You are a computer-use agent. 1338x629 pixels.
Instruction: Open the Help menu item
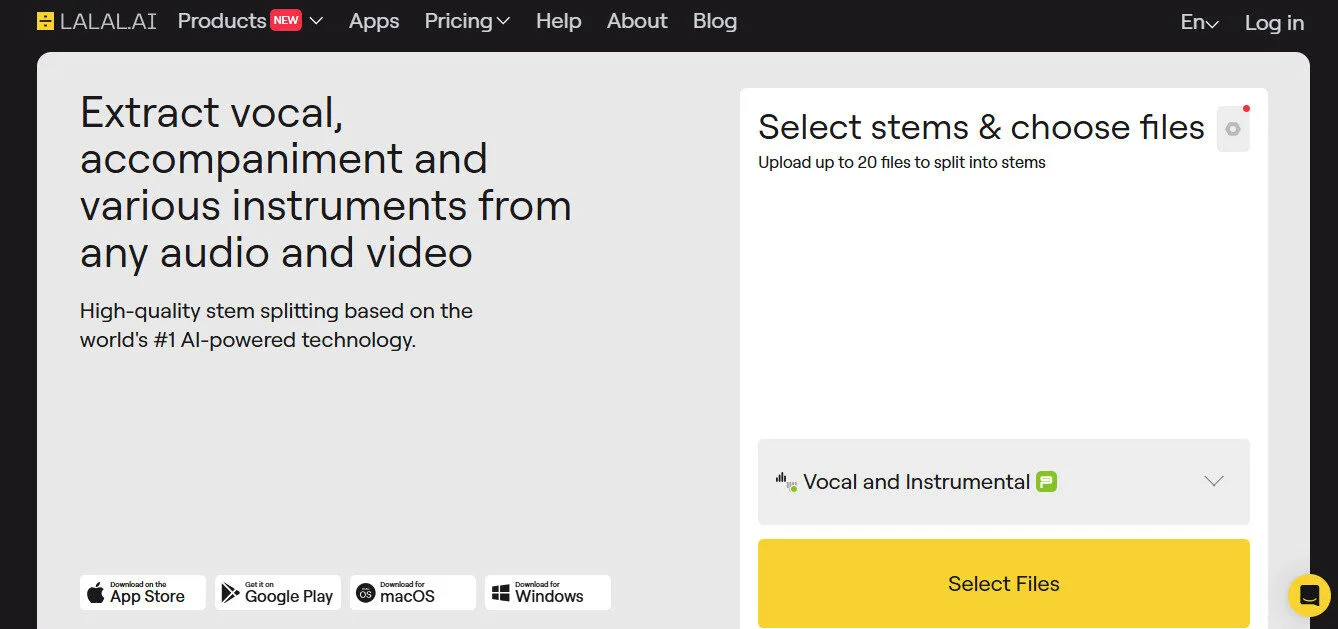click(558, 21)
